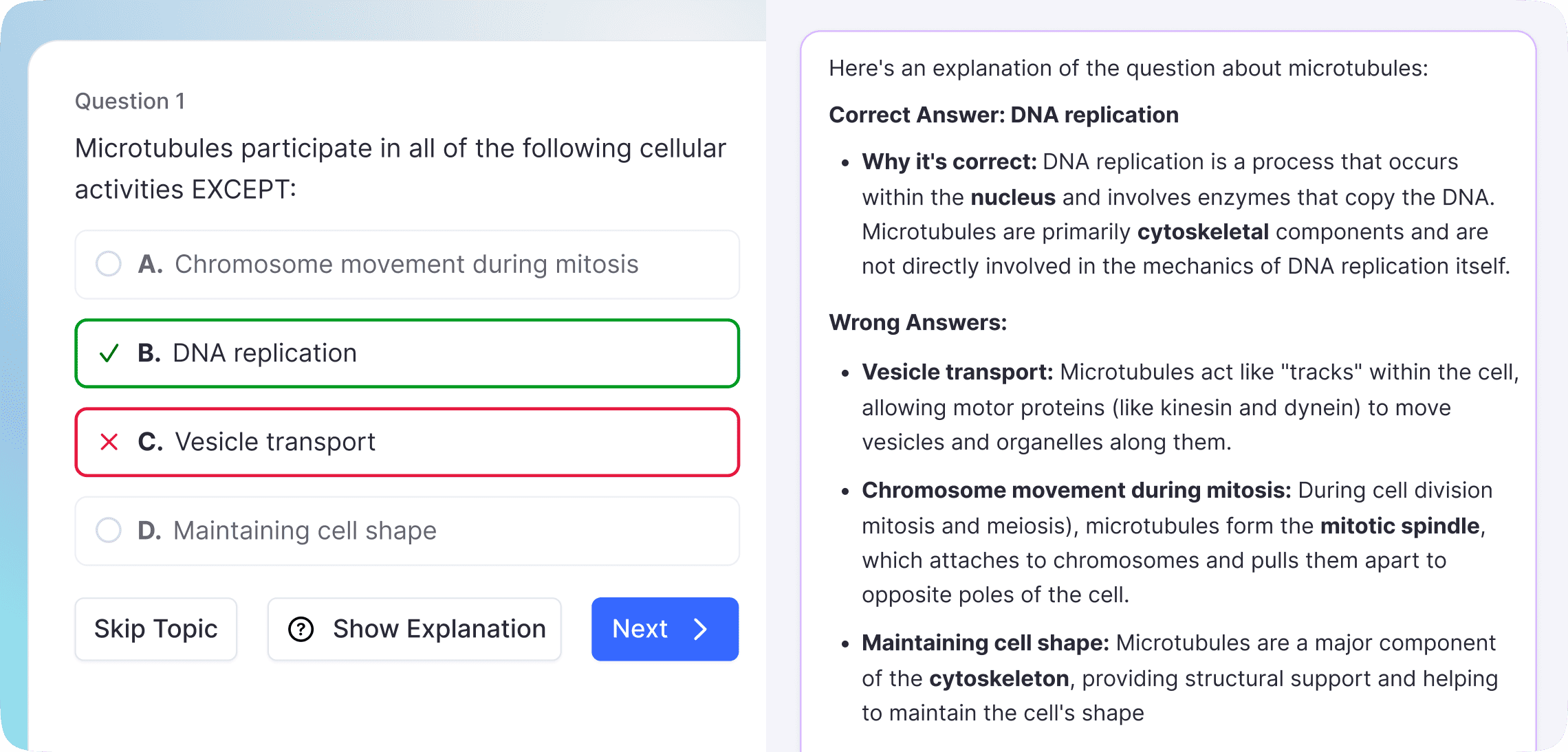This screenshot has height=752, width=1568.
Task: Click the Wrong Answers section heading
Action: (918, 322)
